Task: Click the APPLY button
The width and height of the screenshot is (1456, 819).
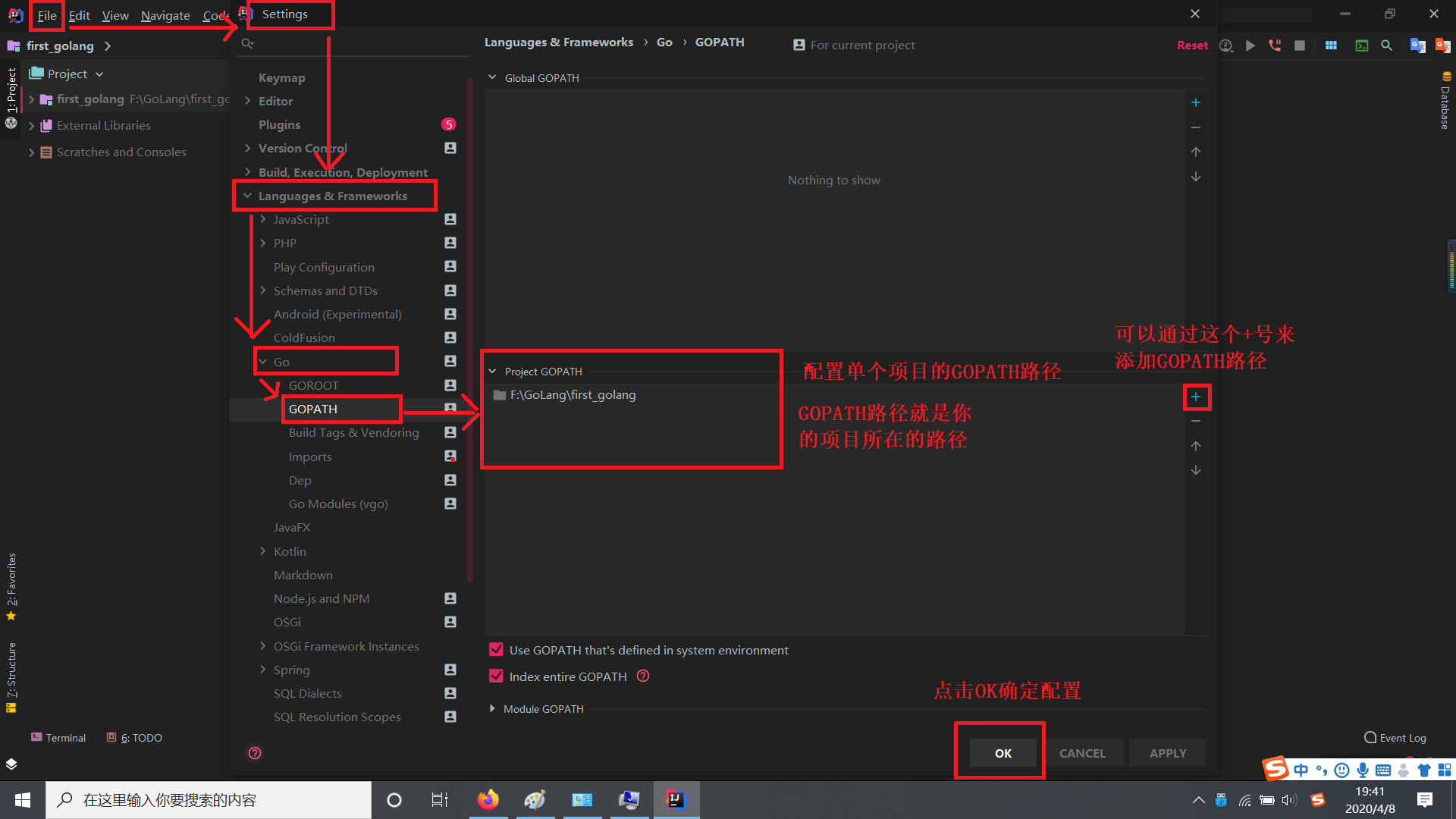Action: tap(1168, 753)
